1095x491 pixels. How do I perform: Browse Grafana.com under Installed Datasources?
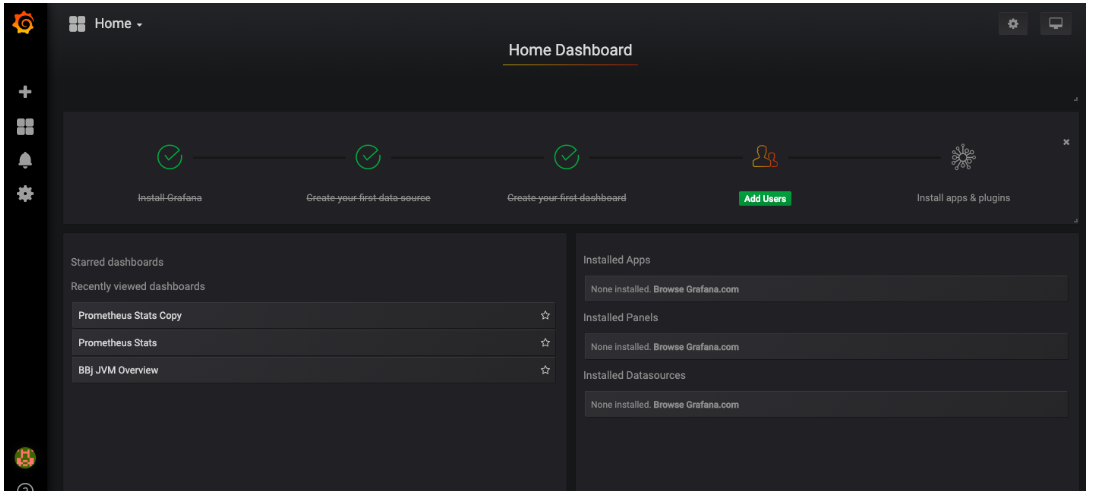(696, 405)
